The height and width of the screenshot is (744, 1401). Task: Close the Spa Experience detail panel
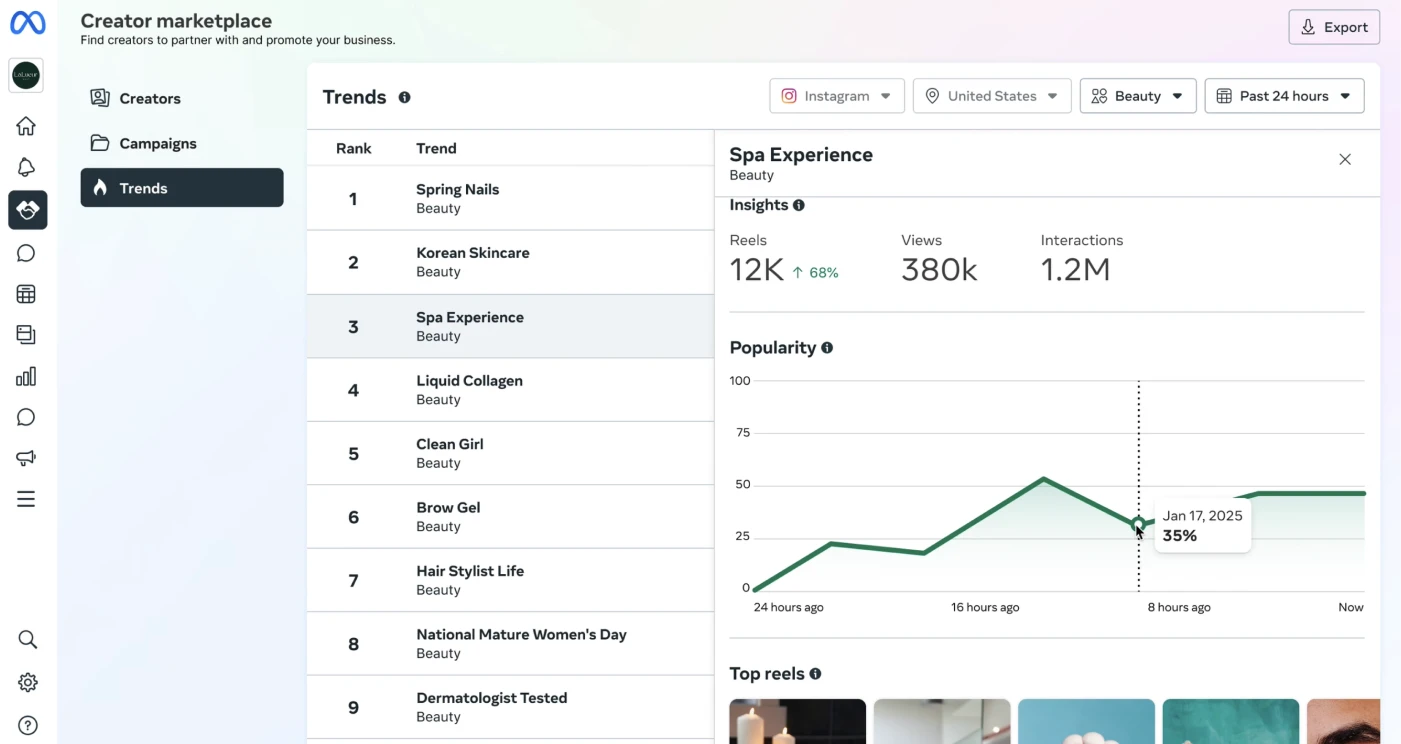point(1345,159)
